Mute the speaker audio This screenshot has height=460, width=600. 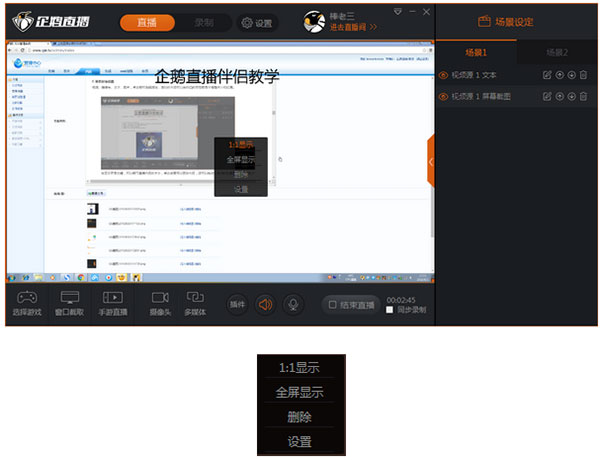(x=265, y=305)
